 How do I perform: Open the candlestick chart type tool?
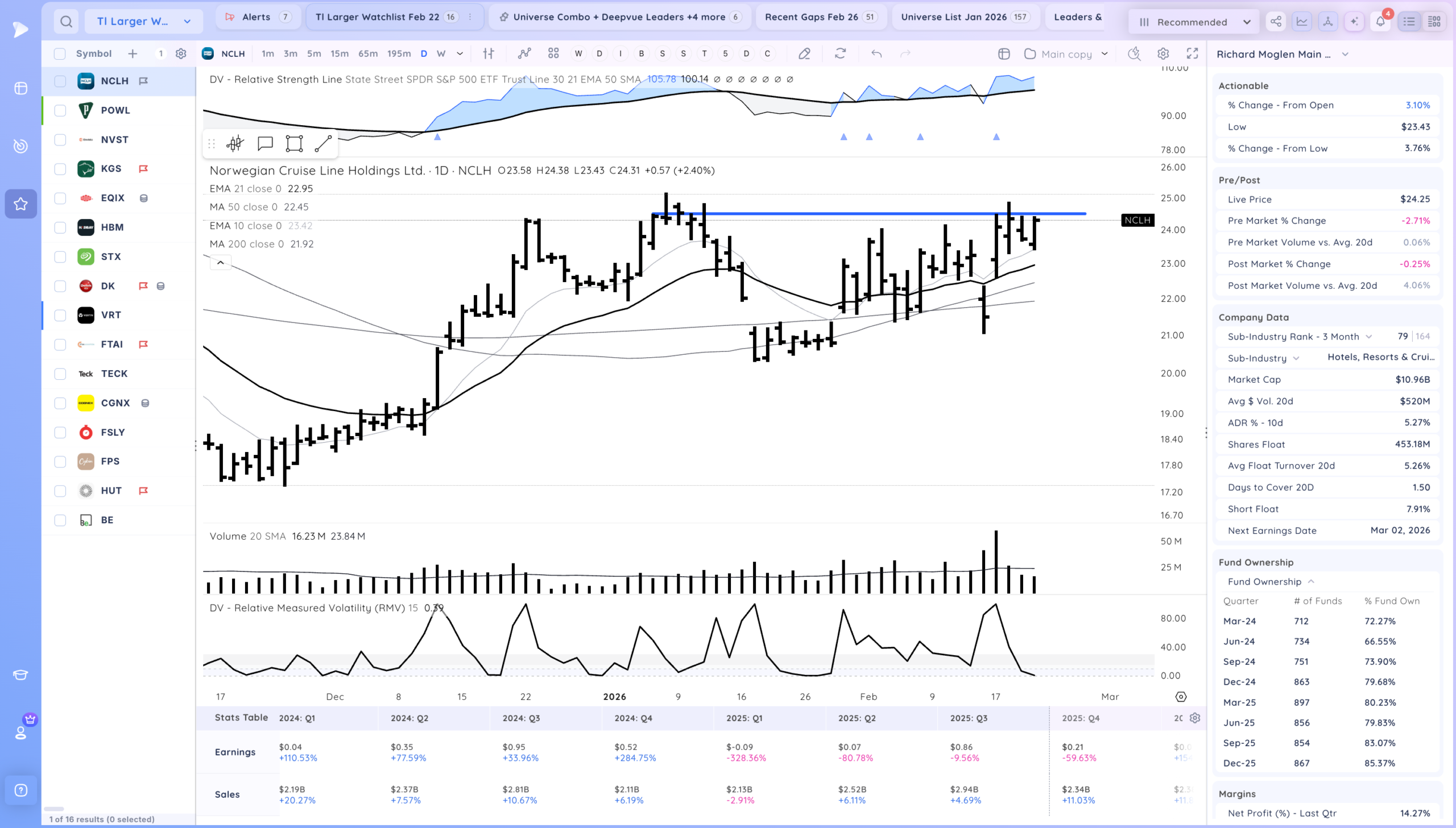(235, 143)
